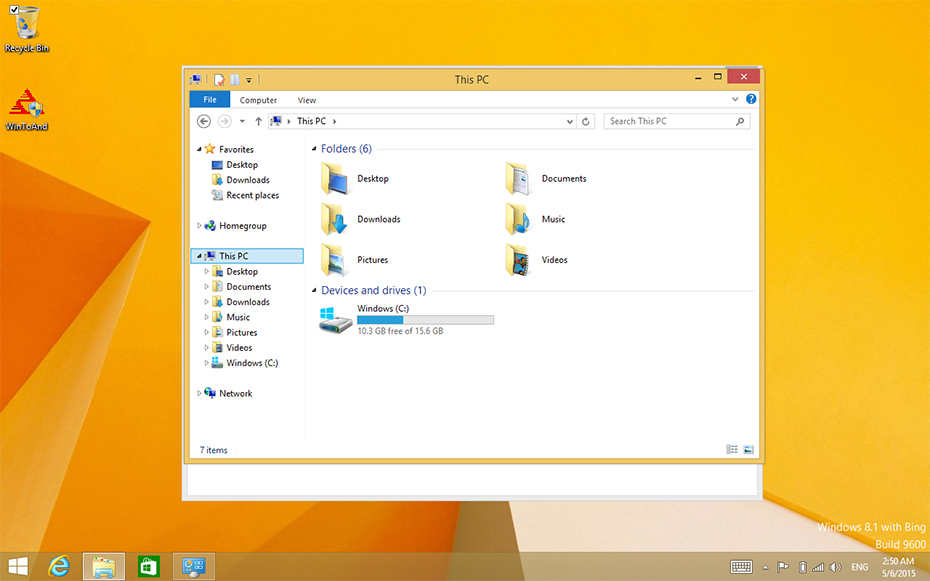Refresh the This PC address bar
The width and height of the screenshot is (930, 581).
coord(586,121)
